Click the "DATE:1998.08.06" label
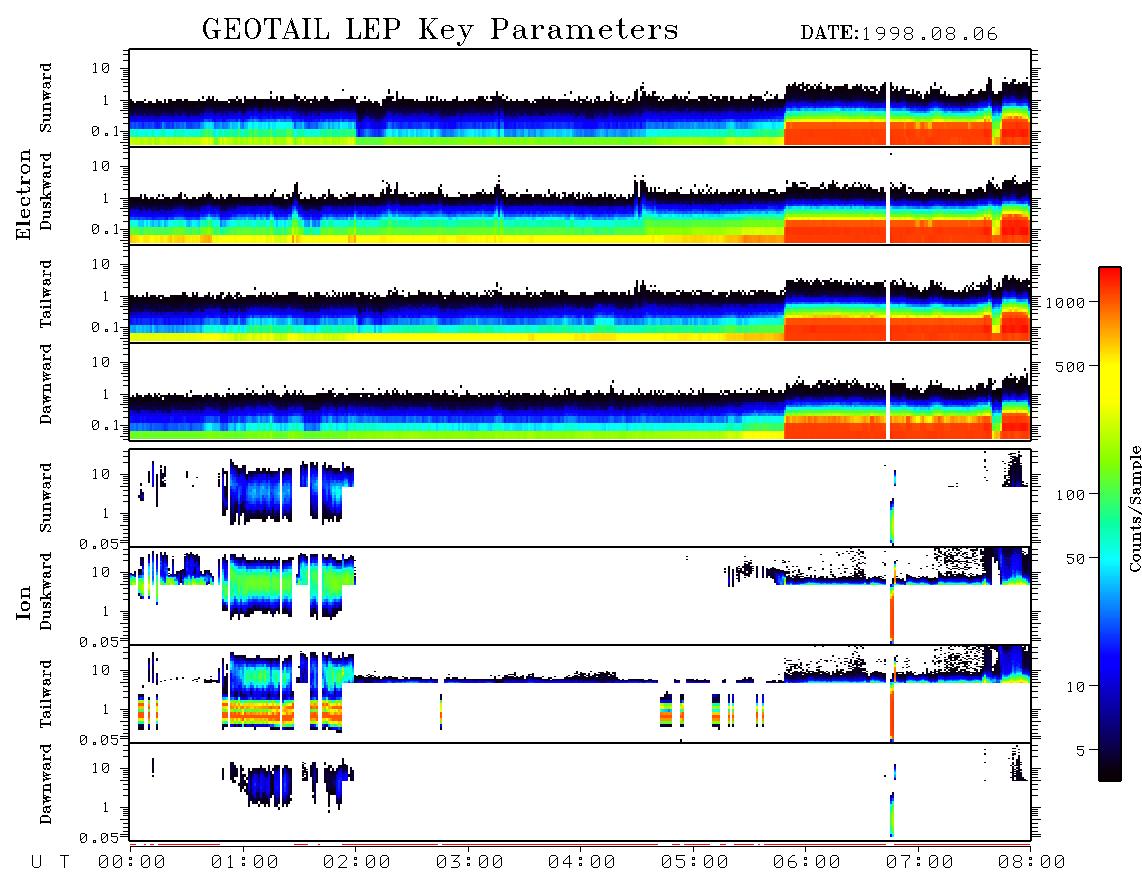Image resolution: width=1142 pixels, height=880 pixels. 899,34
